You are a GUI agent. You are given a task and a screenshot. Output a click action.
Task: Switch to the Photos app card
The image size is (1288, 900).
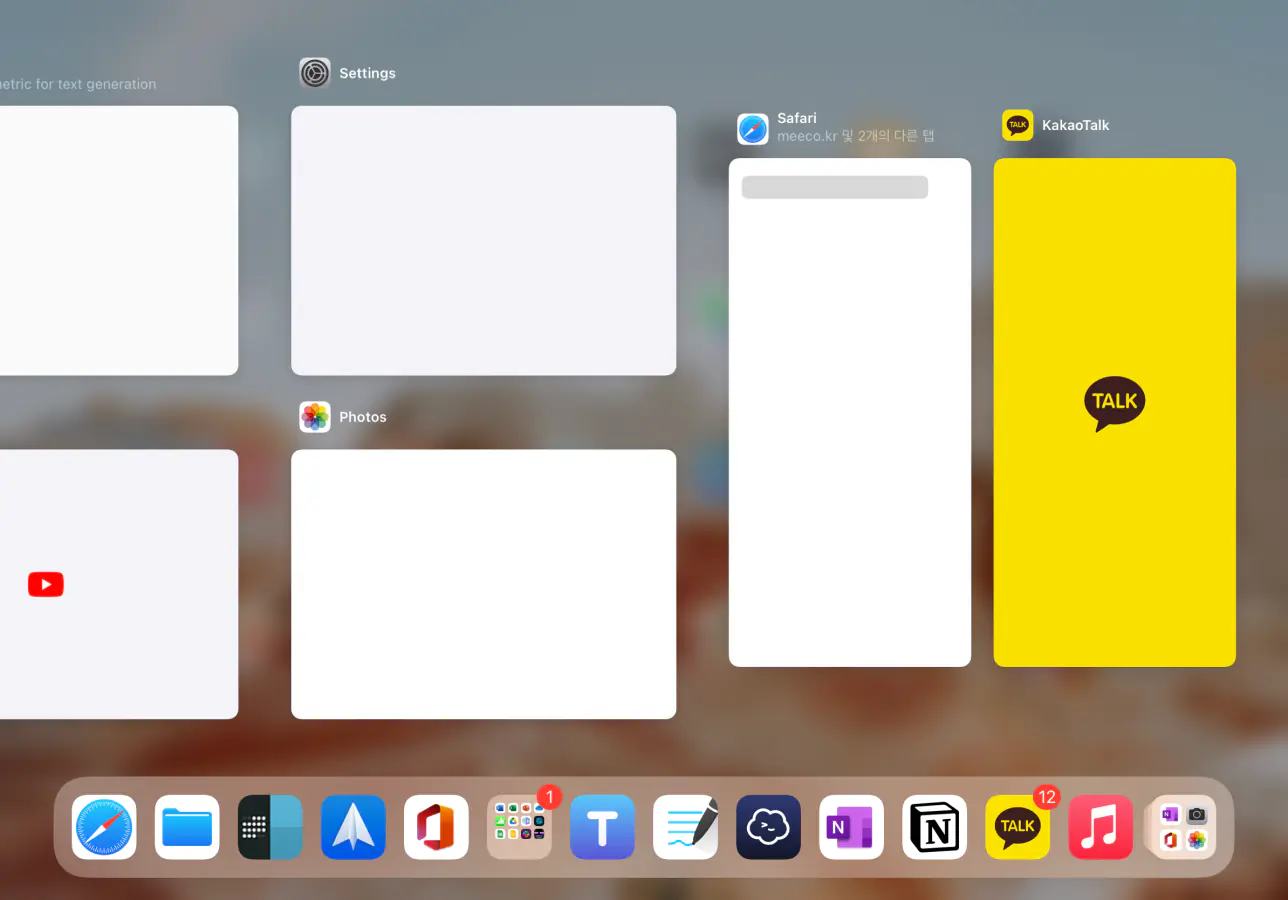[483, 584]
